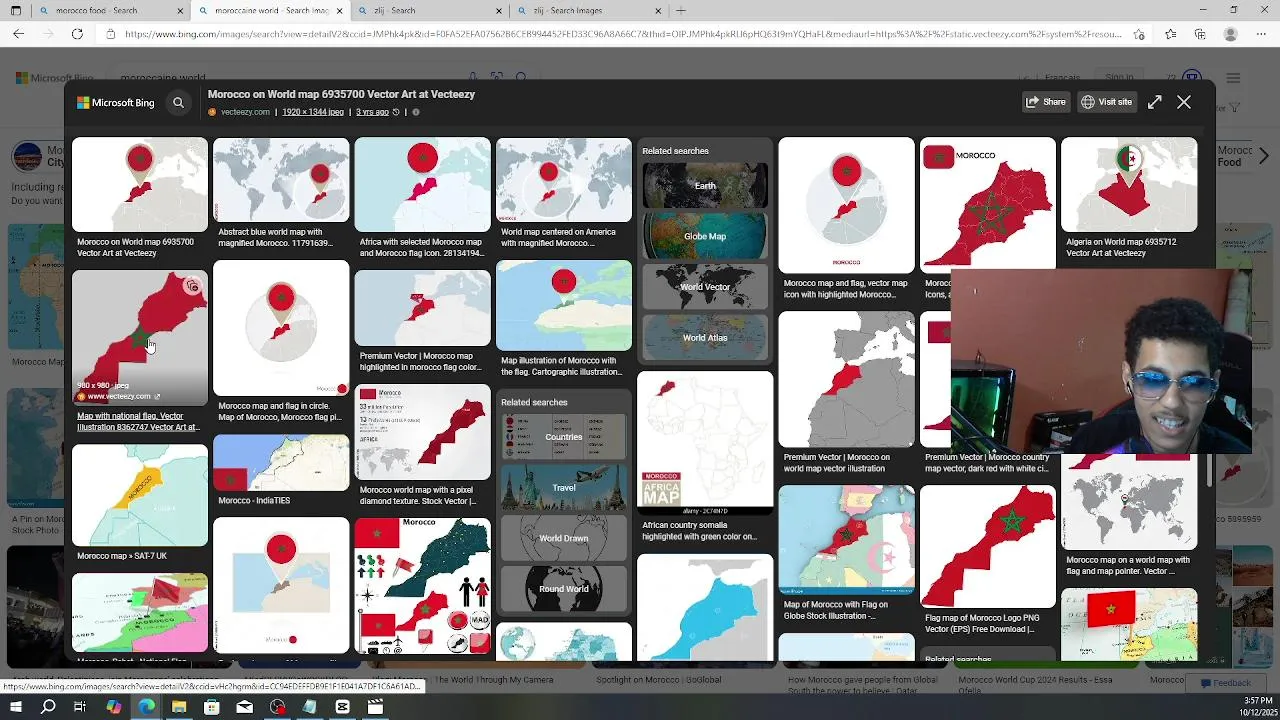This screenshot has width=1280, height=720.
Task: Open Windows taskbar search
Action: click(48, 707)
